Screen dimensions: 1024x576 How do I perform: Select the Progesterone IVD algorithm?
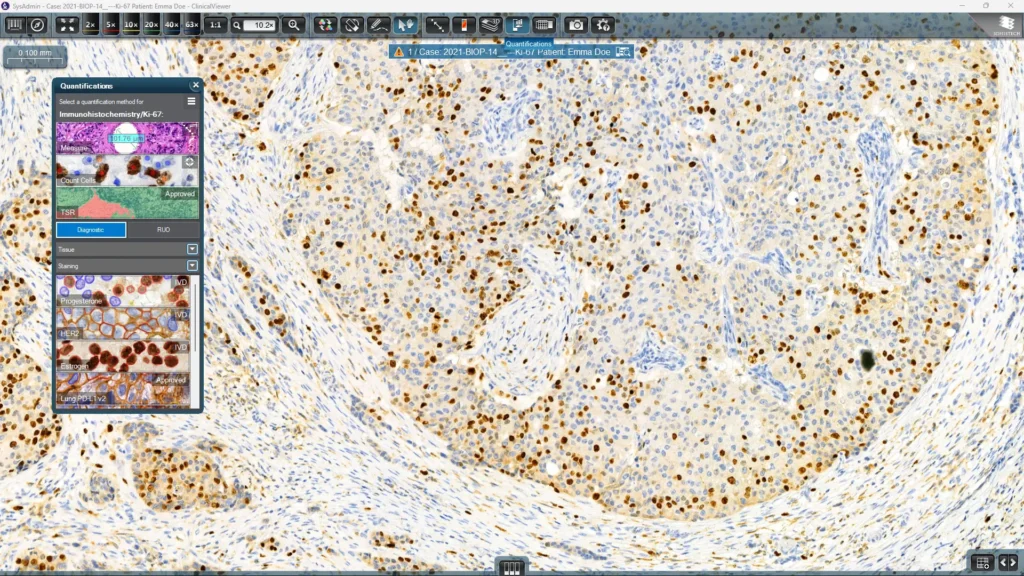(123, 291)
